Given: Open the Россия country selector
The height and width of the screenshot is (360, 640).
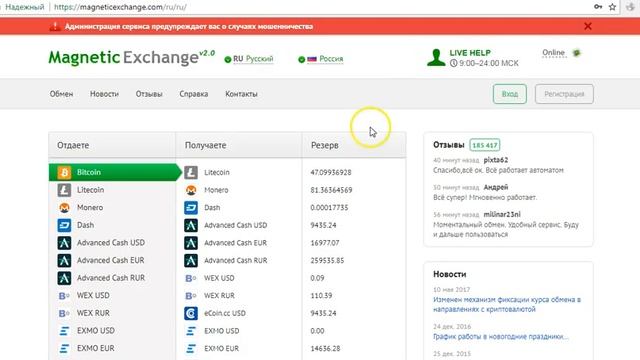Looking at the screenshot, I should pyautogui.click(x=321, y=59).
